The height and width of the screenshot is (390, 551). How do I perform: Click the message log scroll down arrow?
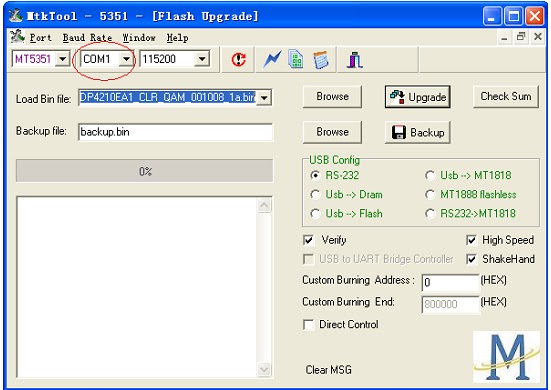[x=264, y=369]
